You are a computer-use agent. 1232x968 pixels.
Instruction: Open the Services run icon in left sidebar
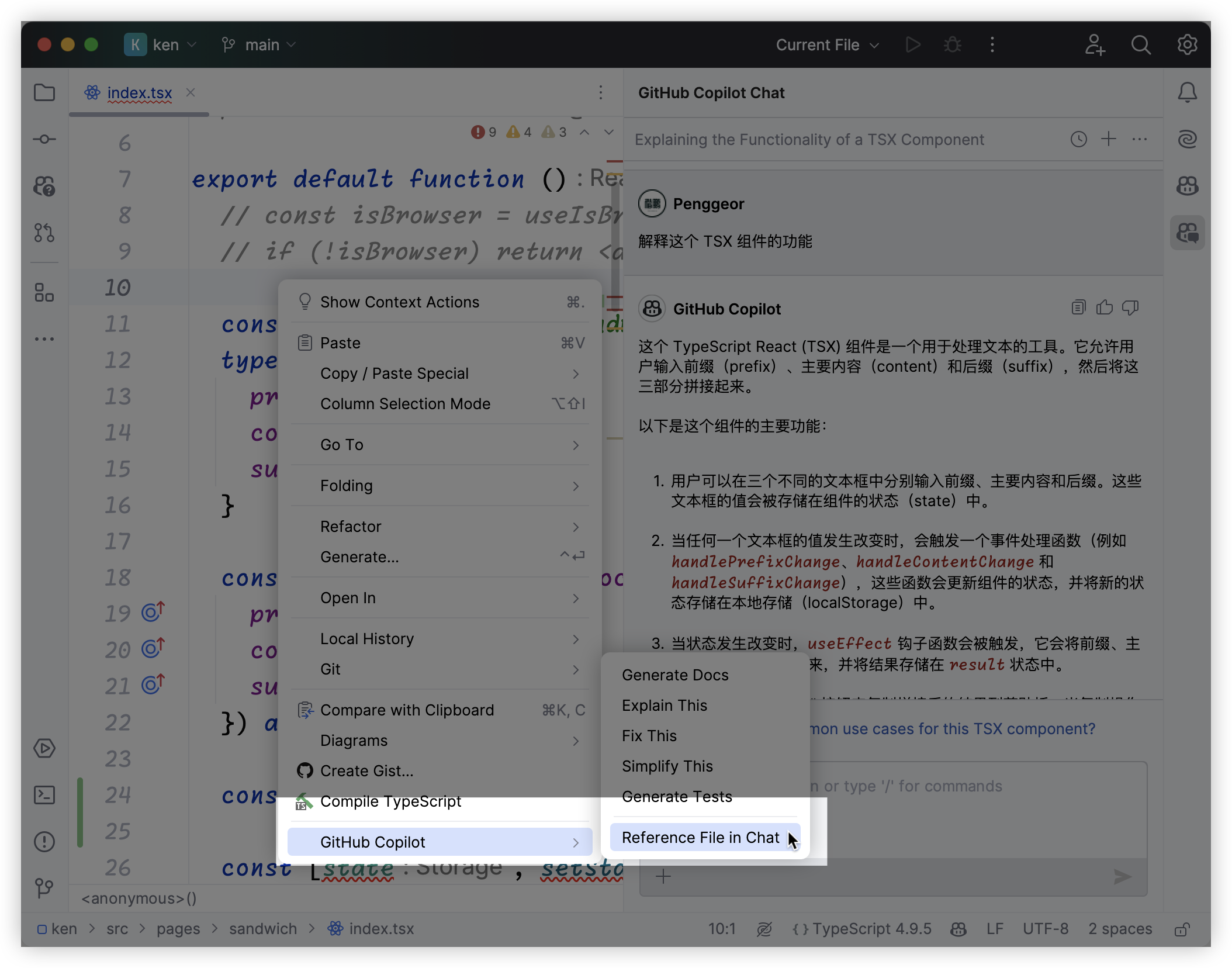click(44, 748)
